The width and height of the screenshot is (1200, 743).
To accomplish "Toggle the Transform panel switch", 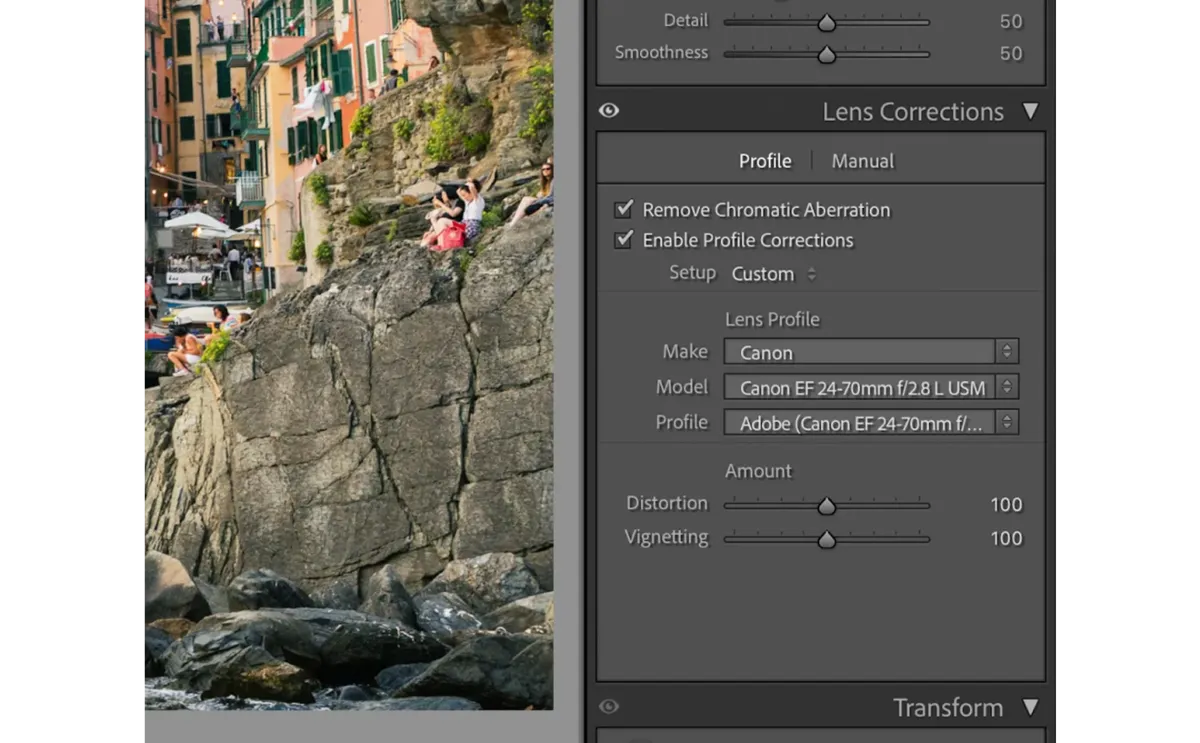I will point(609,706).
